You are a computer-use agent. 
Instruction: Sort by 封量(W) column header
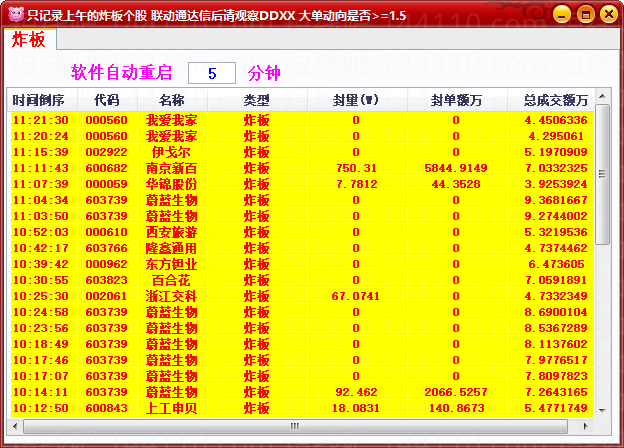coord(356,100)
